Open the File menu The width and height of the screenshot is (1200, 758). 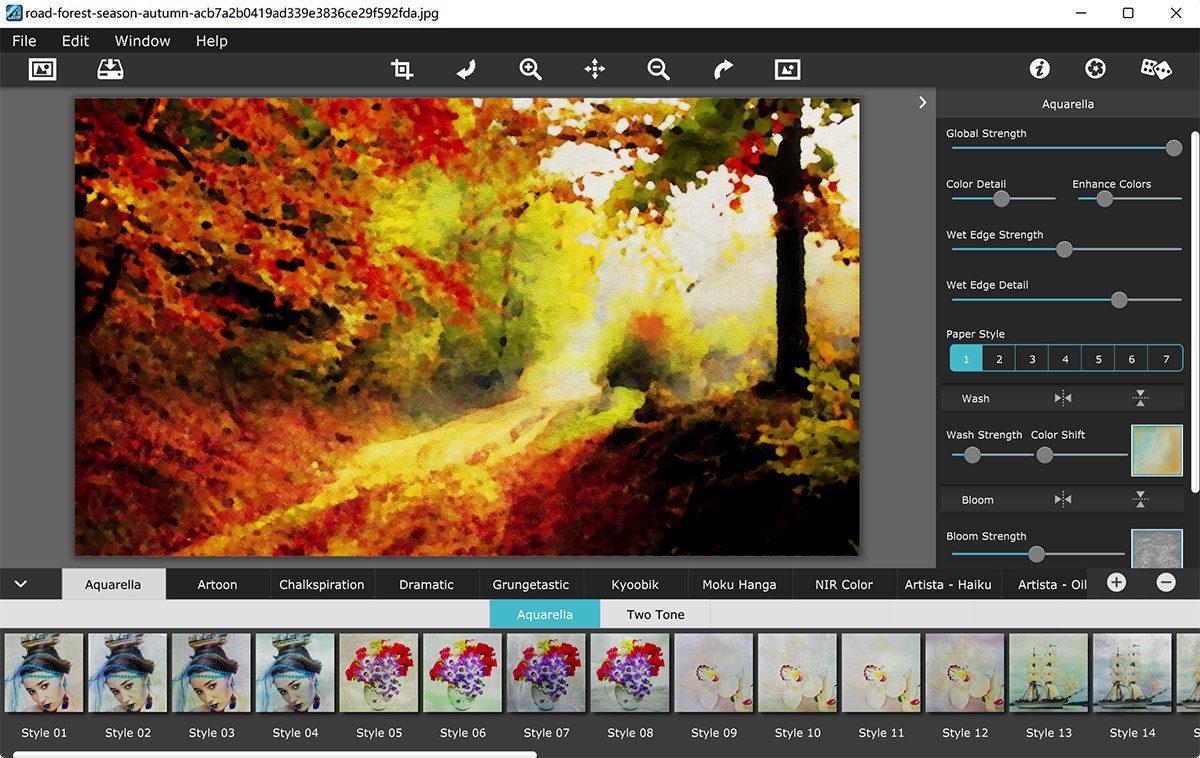tap(23, 41)
